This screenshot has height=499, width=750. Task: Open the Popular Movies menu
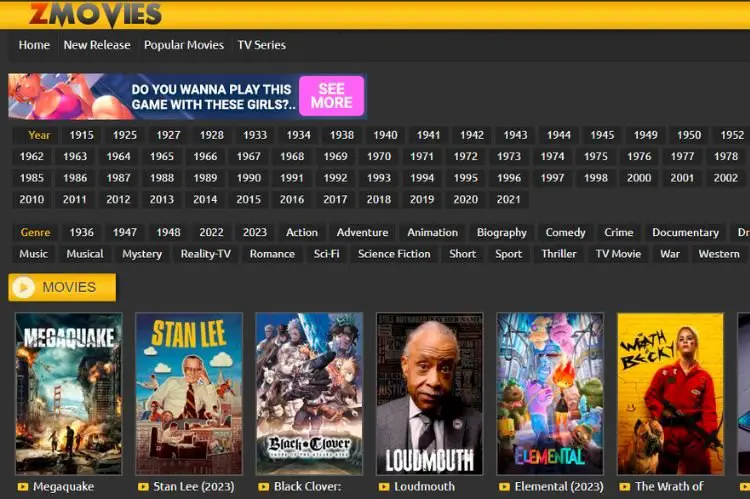[x=184, y=45]
